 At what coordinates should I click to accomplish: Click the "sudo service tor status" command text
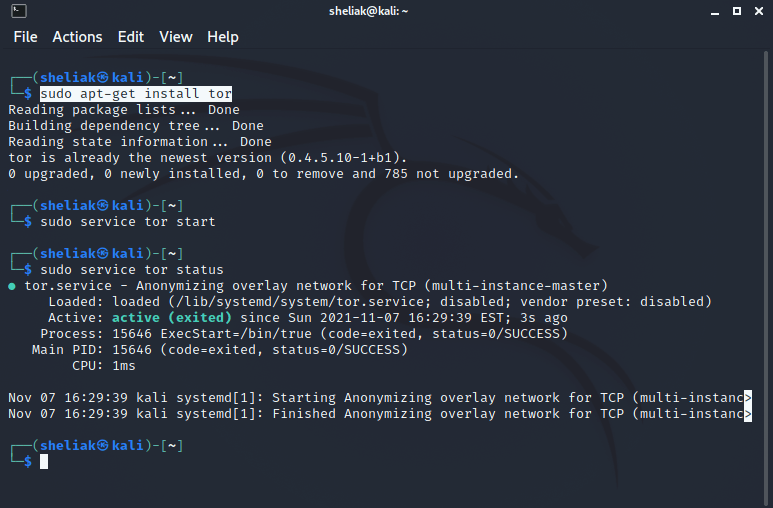coord(132,270)
